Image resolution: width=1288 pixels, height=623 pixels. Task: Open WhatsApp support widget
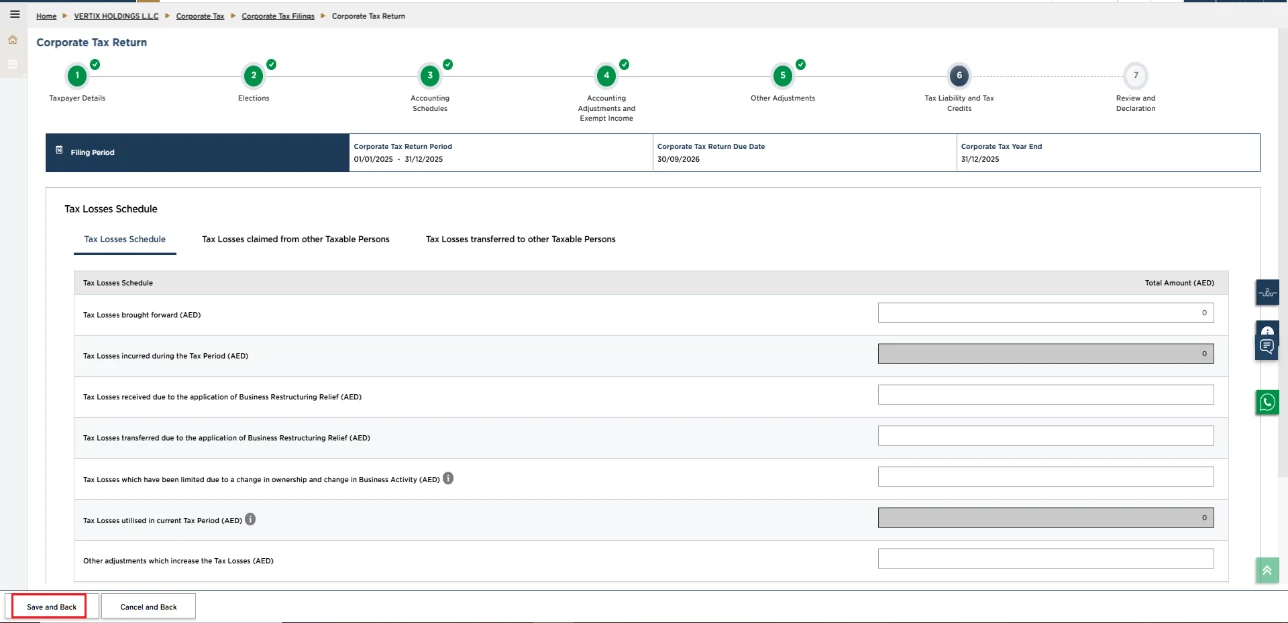(1267, 402)
